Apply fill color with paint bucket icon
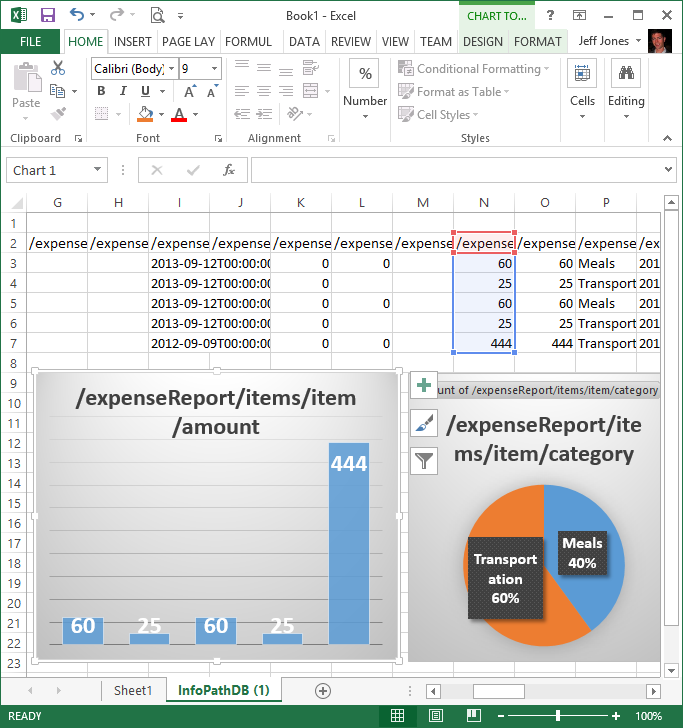 point(145,114)
